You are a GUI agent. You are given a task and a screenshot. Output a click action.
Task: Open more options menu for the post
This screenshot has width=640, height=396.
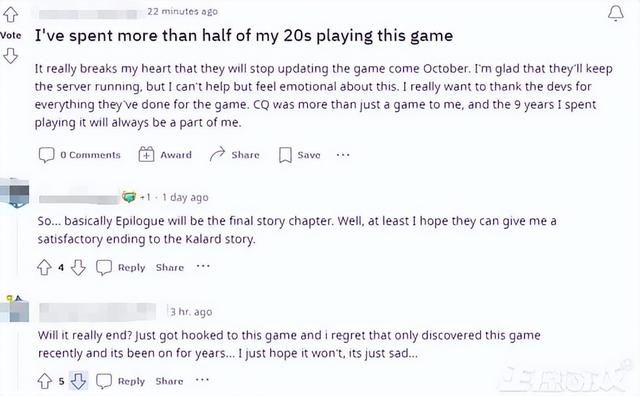point(343,155)
